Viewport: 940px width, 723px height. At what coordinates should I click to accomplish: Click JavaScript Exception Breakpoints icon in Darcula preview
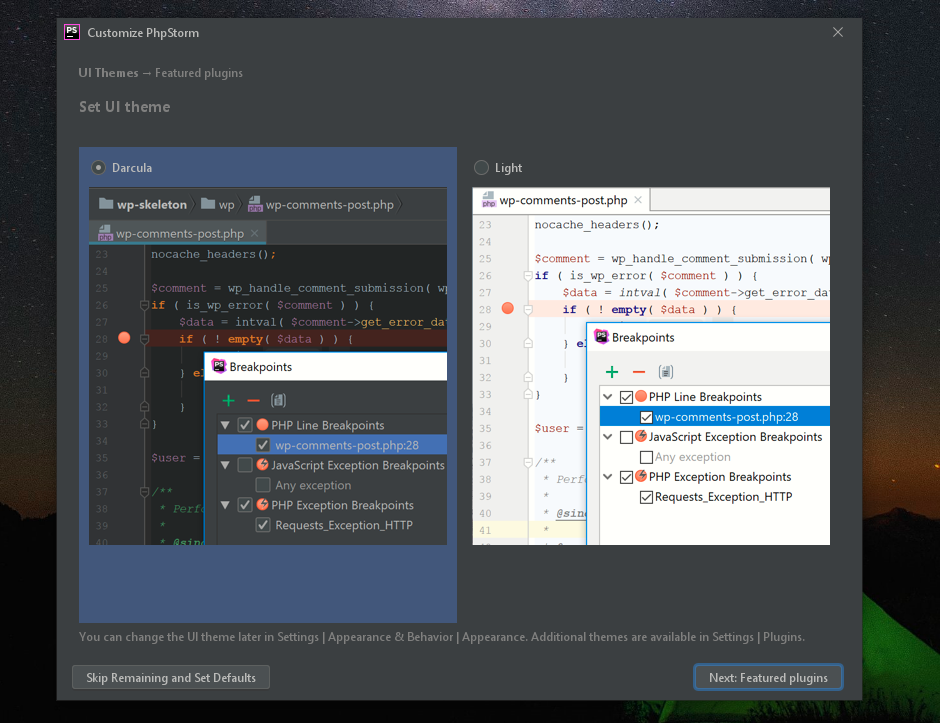[x=262, y=465]
